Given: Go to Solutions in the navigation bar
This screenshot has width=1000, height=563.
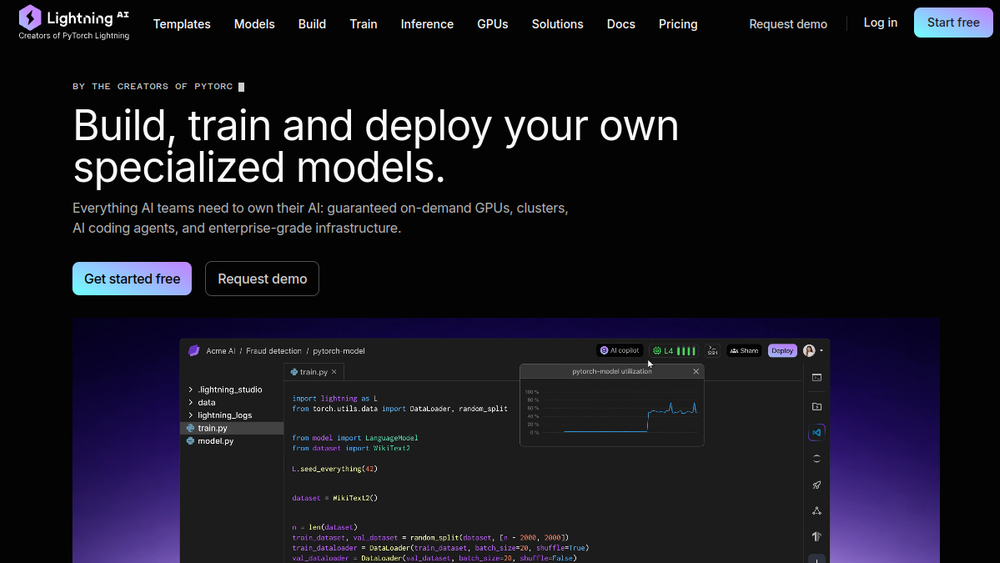Looking at the screenshot, I should pos(557,24).
